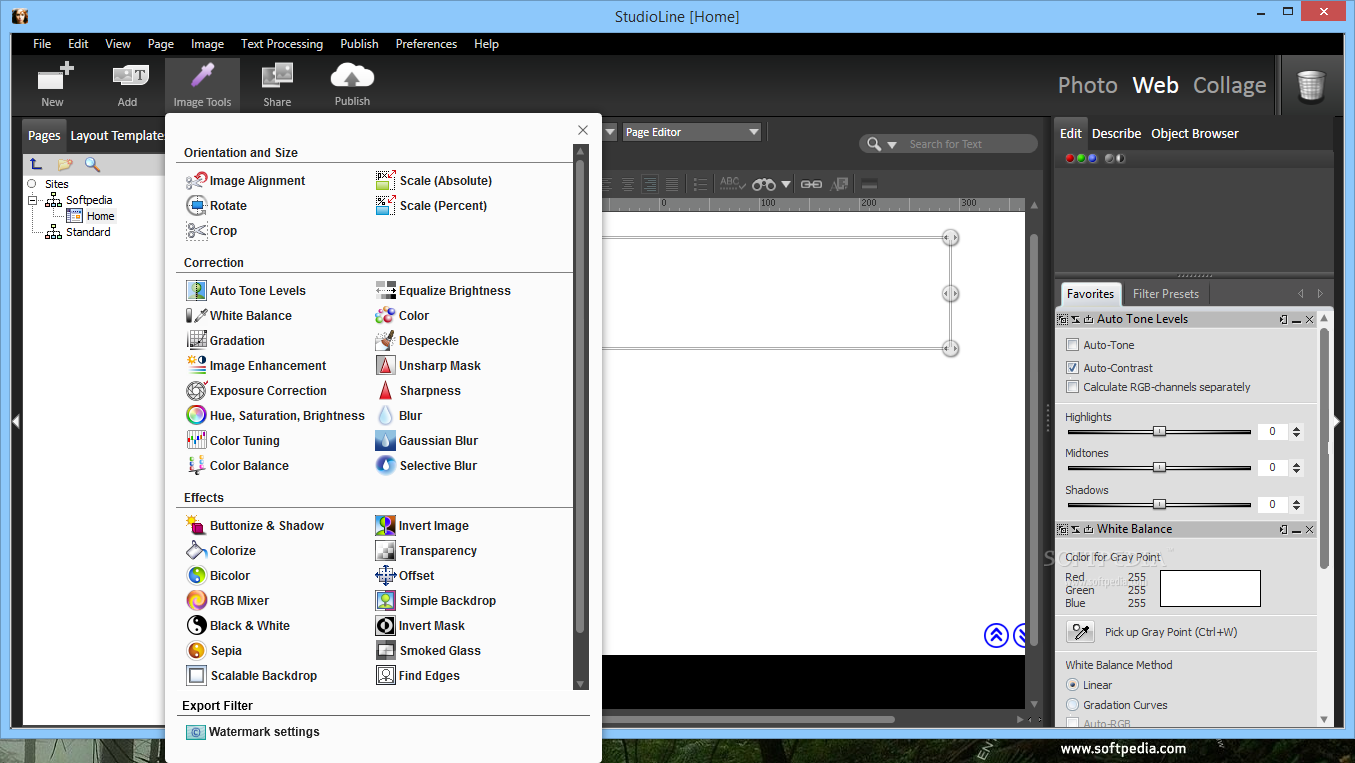Open Scale (Percent)

tap(432, 206)
